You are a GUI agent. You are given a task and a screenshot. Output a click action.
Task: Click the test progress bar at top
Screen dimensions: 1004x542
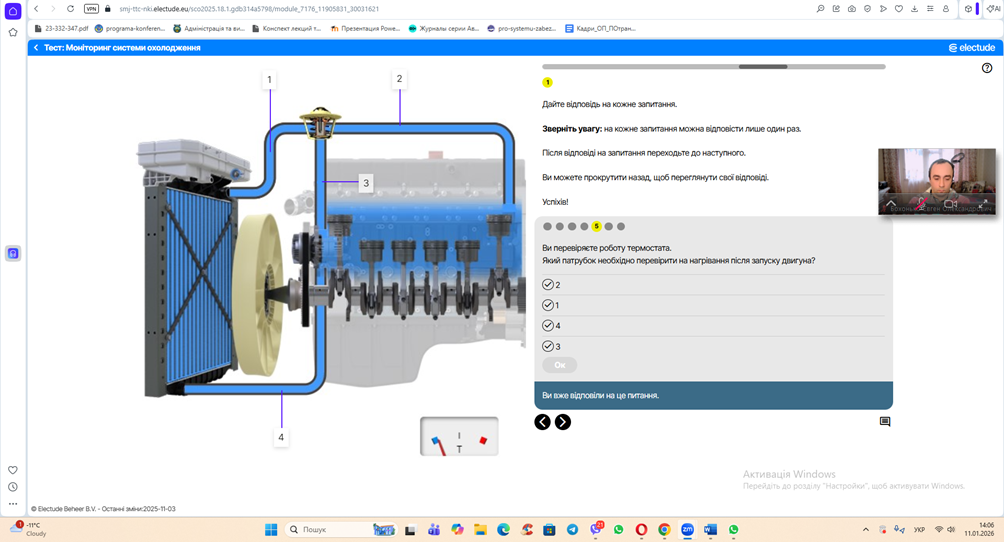(713, 67)
